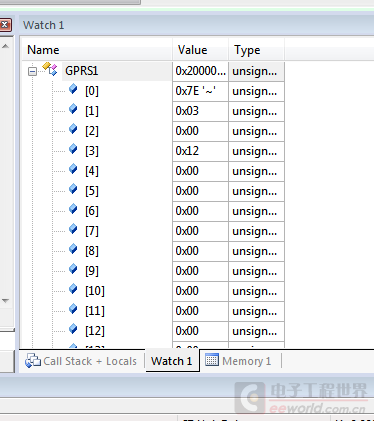Switch to Call Stack + Locals tab
Viewport: 374px width, 421px height.
point(82,361)
